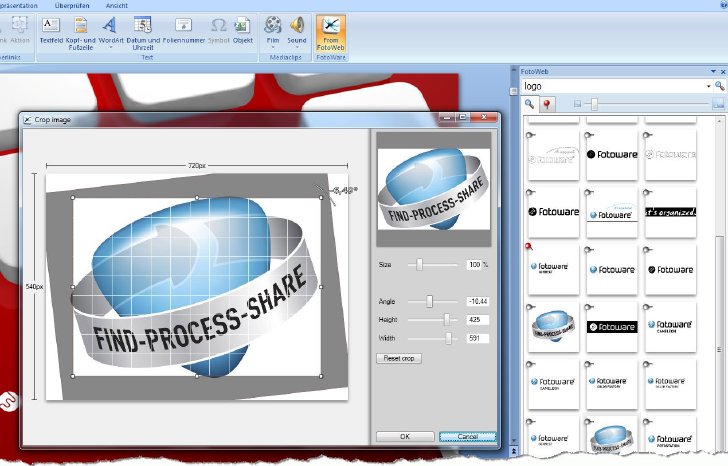
Task: Select Fotoware logo thumbnail with blue underline
Action: (x=612, y=213)
